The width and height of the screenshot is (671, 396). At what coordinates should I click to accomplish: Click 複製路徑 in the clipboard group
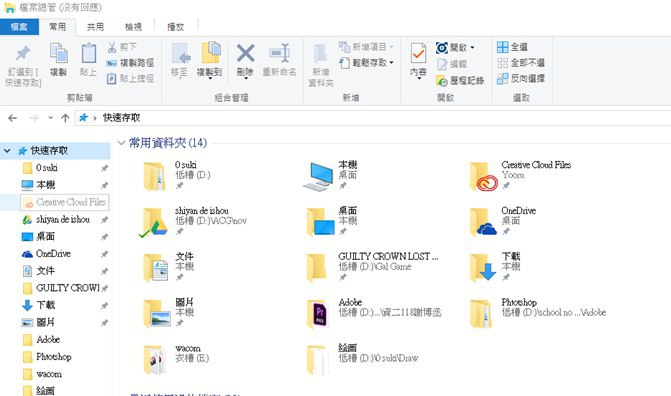click(x=130, y=63)
